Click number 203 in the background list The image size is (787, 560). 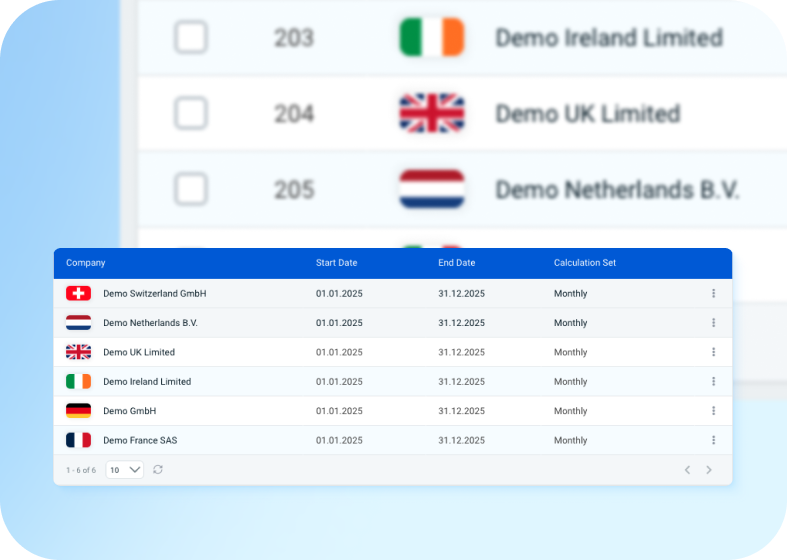click(x=294, y=38)
